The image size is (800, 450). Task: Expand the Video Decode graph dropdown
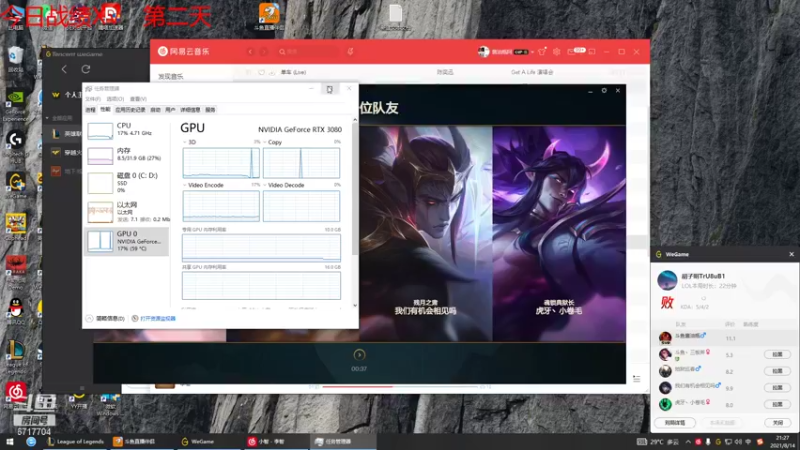[265, 185]
